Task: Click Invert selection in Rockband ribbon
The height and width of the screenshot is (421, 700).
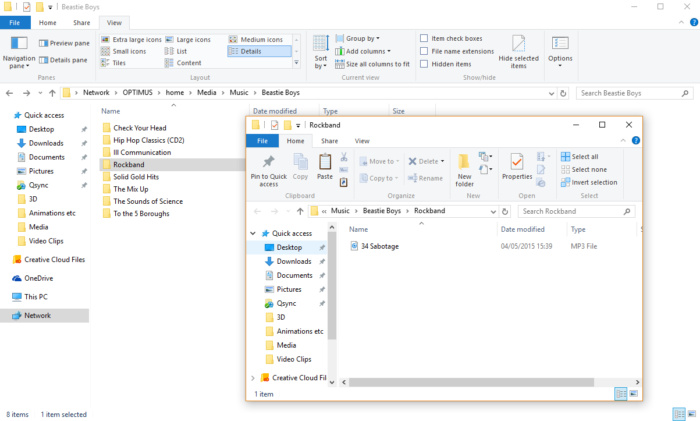Action: point(589,183)
